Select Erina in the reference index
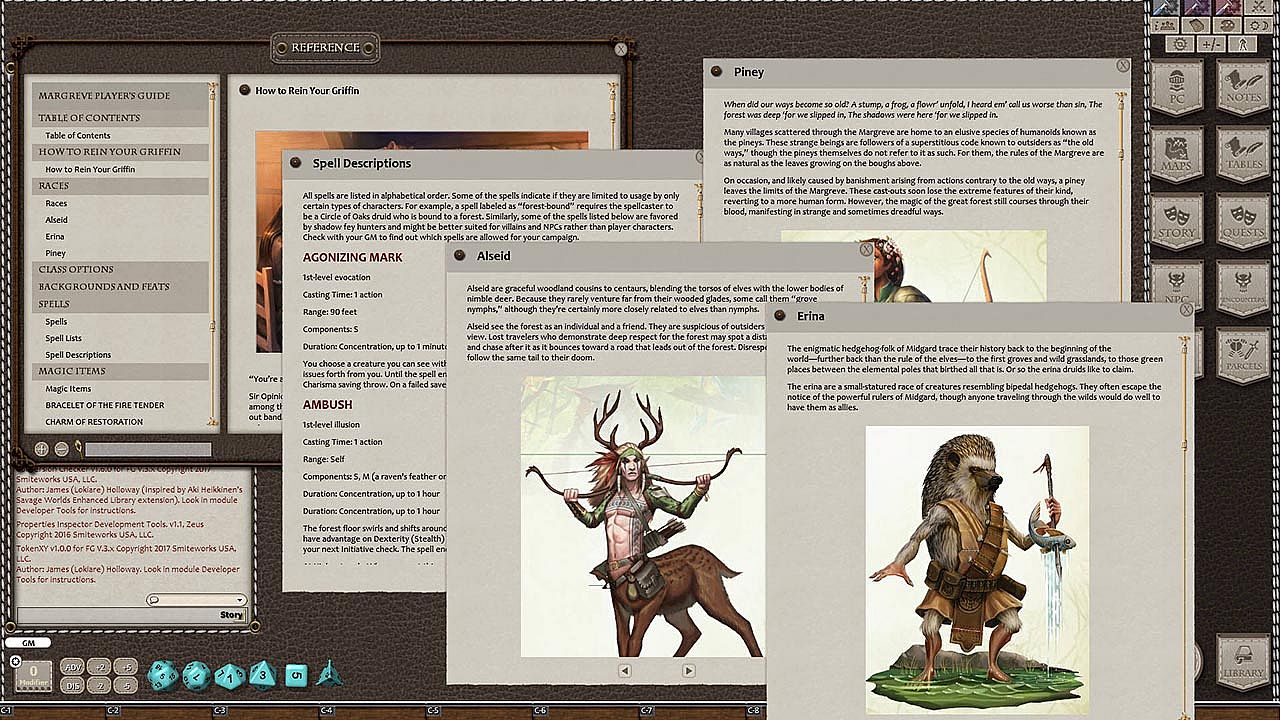The width and height of the screenshot is (1280, 720). point(55,237)
